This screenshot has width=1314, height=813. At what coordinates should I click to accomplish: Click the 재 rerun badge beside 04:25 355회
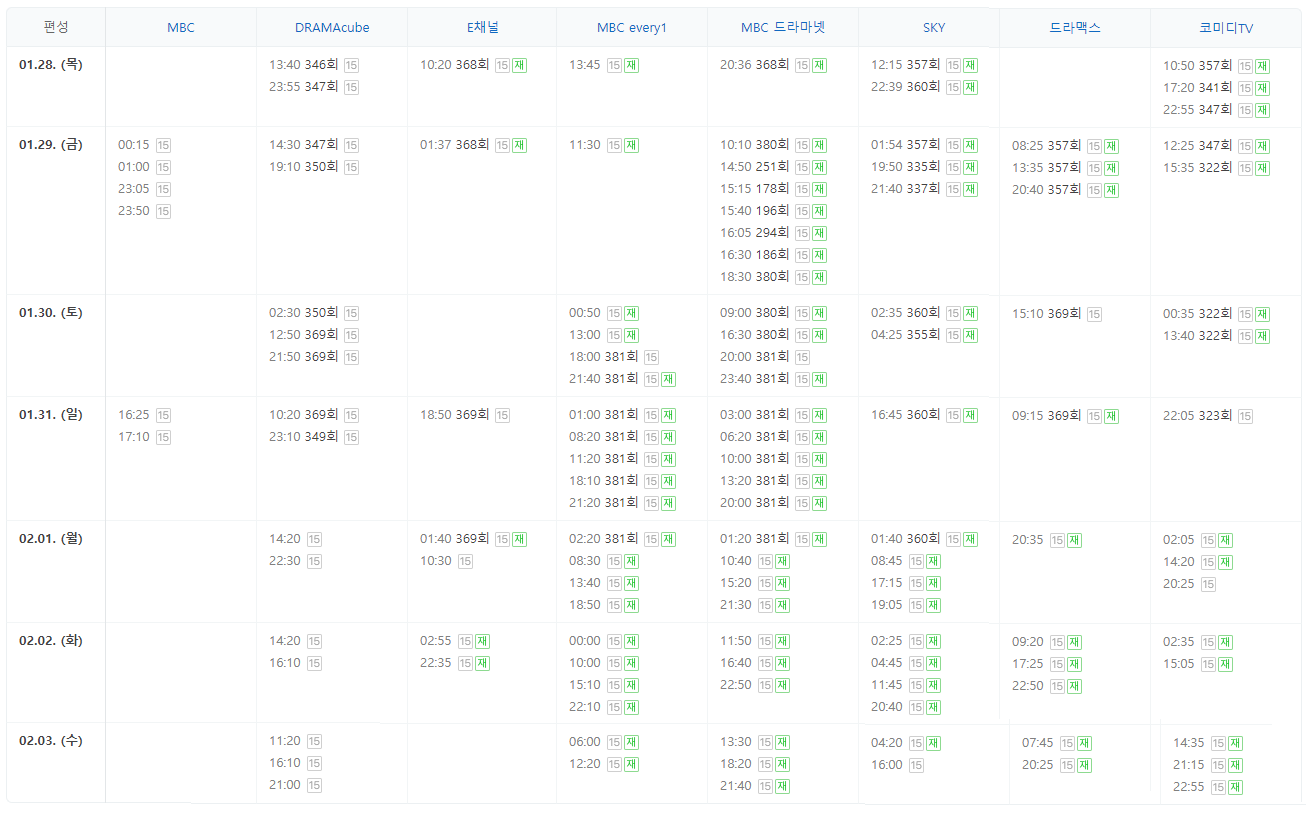[x=970, y=335]
